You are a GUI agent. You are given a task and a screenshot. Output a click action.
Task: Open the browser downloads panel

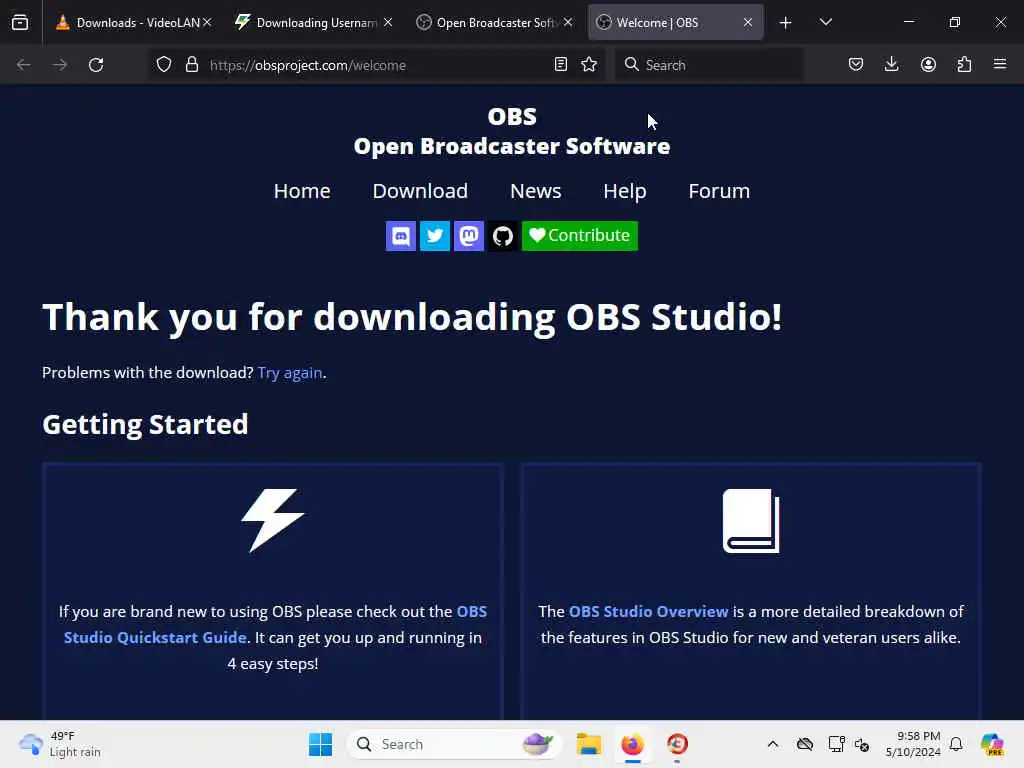coord(891,65)
